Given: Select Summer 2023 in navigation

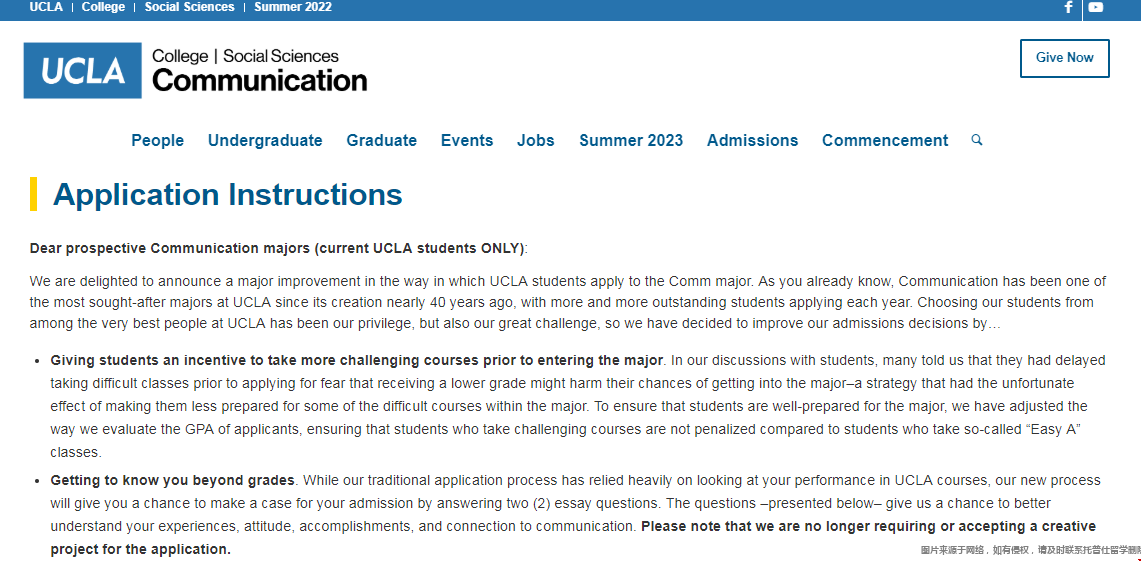Looking at the screenshot, I should point(631,141).
